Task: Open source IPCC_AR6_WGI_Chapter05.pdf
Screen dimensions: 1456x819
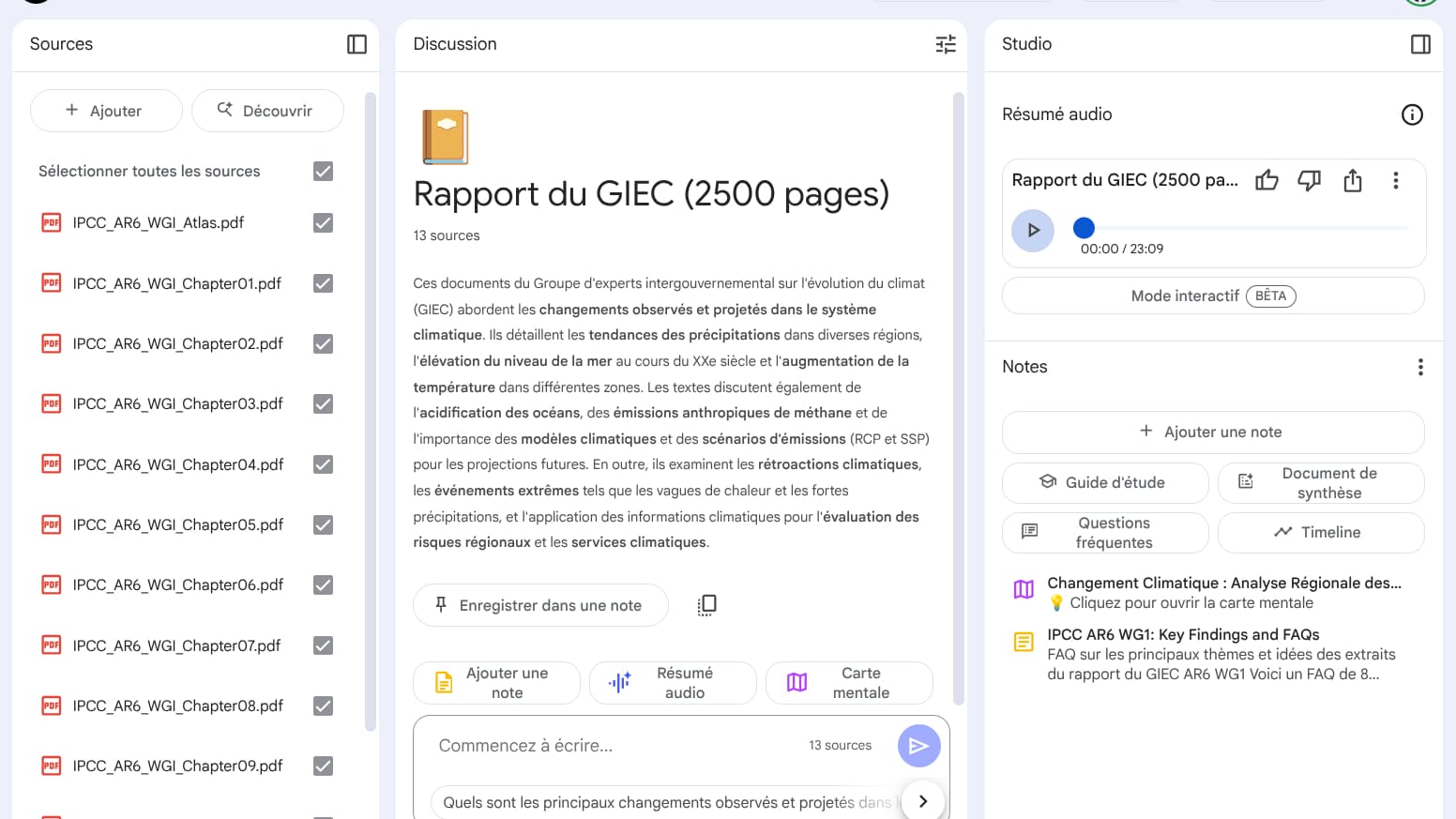Action: (x=178, y=524)
